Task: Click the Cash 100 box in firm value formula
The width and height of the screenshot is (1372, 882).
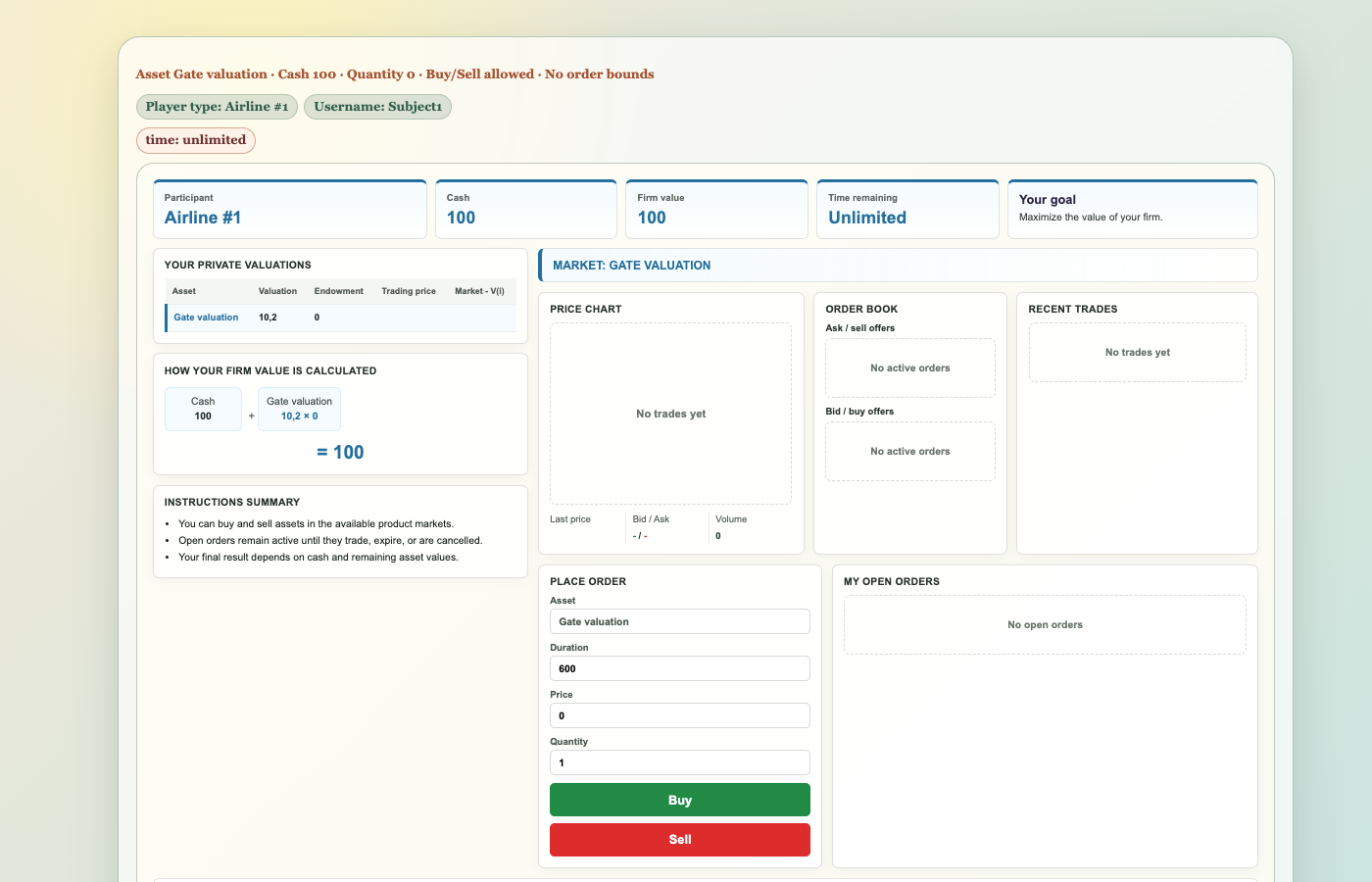Action: [x=203, y=409]
